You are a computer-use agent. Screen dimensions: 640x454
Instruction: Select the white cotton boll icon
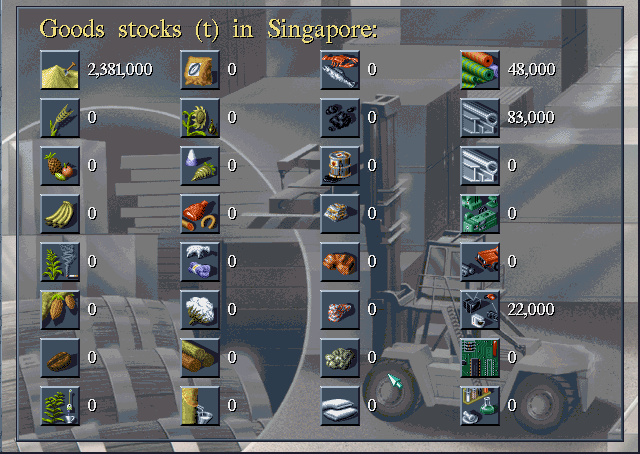tap(200, 310)
